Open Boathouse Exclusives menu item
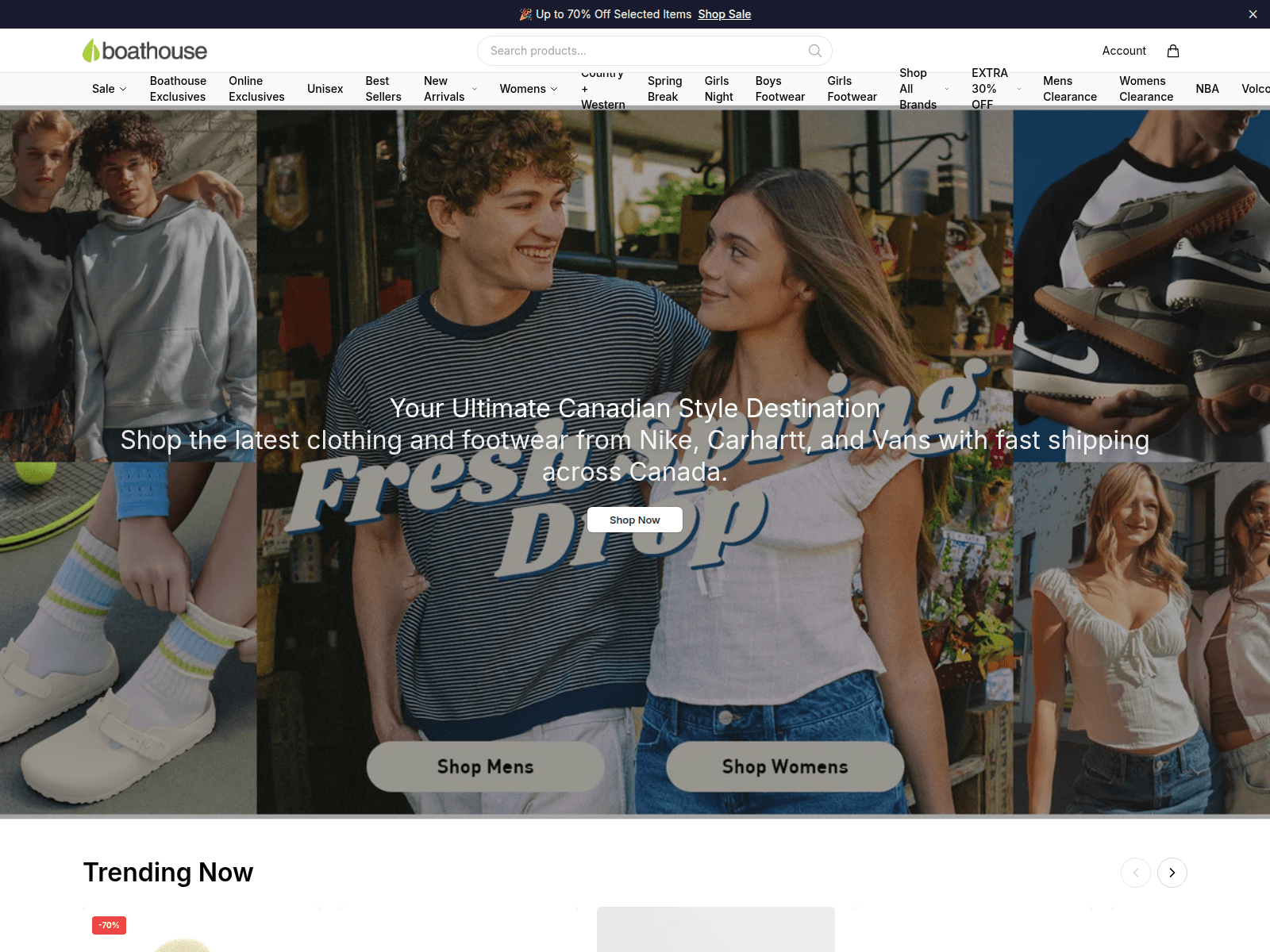The width and height of the screenshot is (1270, 952). (x=178, y=89)
